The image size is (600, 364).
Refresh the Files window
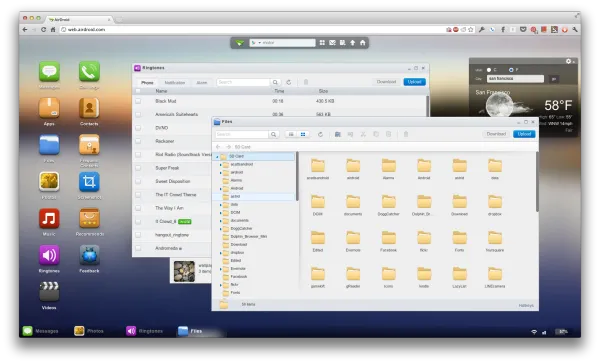point(320,134)
